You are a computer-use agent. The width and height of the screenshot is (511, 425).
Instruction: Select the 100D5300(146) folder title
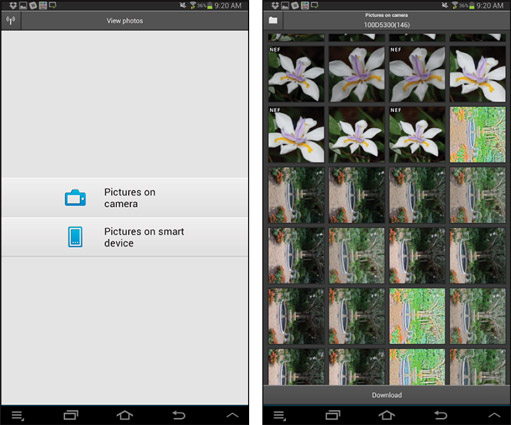click(387, 25)
